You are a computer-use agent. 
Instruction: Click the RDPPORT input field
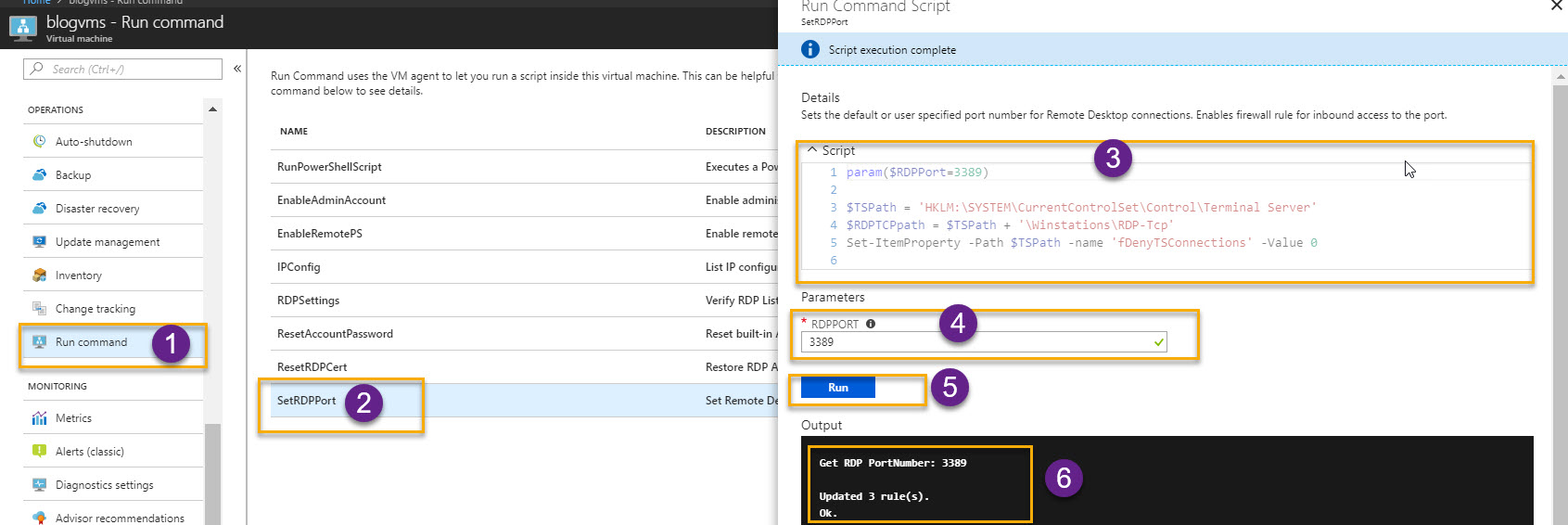coord(974,342)
